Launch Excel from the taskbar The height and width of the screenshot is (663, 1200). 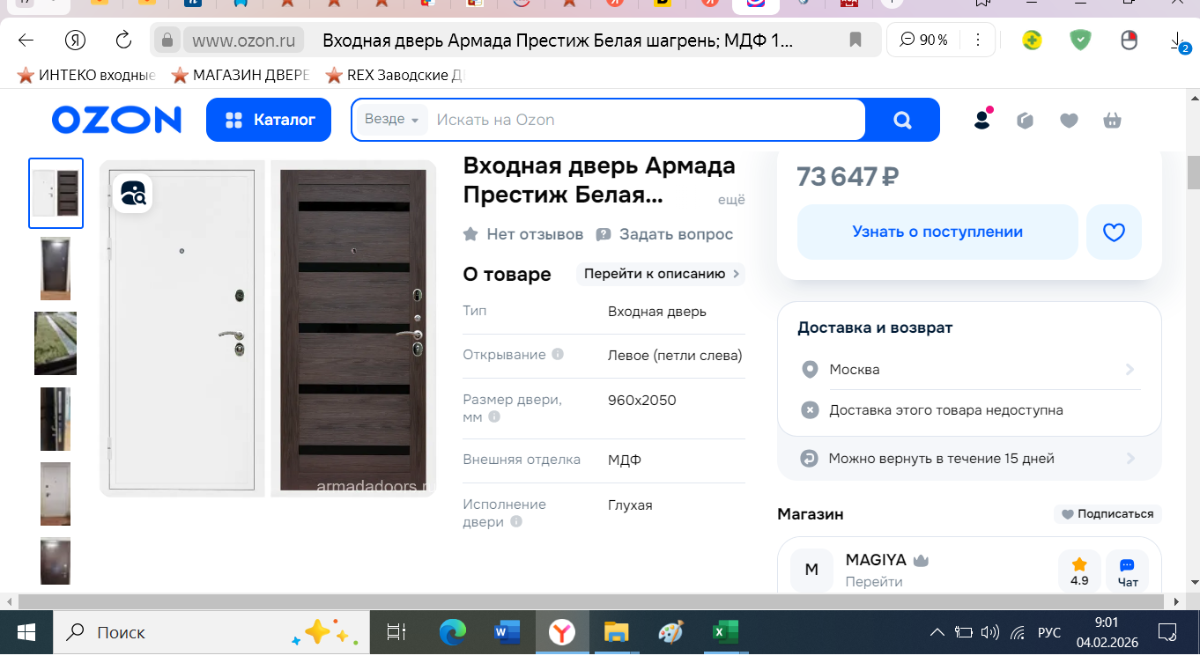point(724,632)
